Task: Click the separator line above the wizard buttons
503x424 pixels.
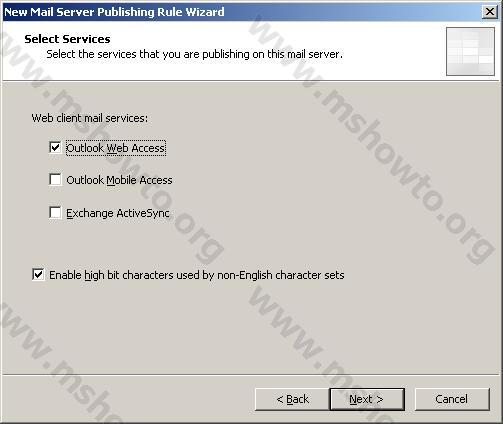Action: point(251,375)
